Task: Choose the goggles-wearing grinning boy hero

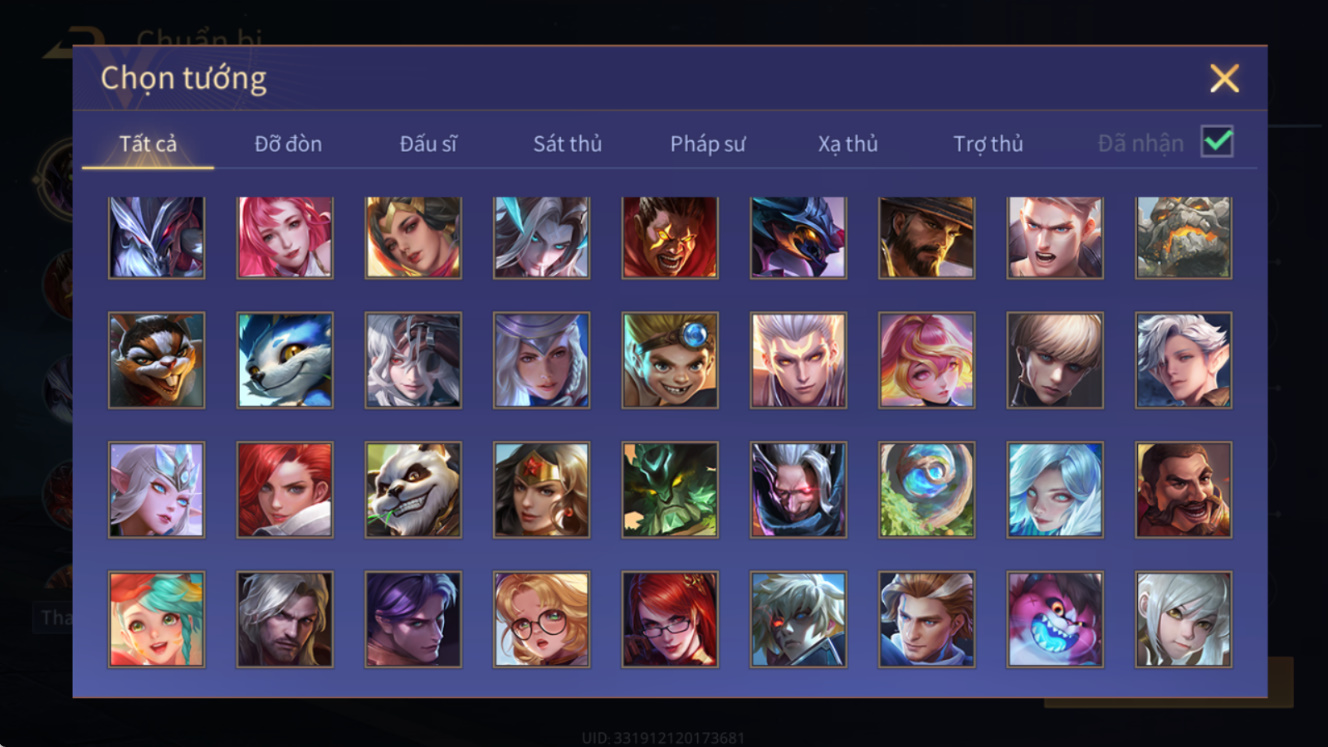Action: pyautogui.click(x=670, y=360)
